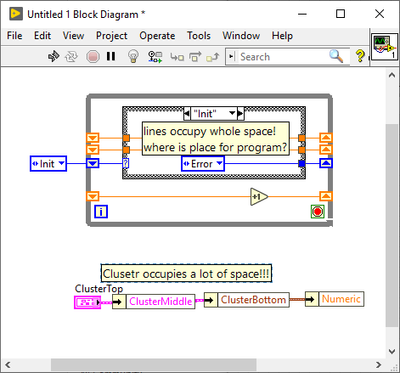Image resolution: width=400 pixels, height=373 pixels.
Task: Click the vertical scrollbar thumb
Action: (x=392, y=225)
